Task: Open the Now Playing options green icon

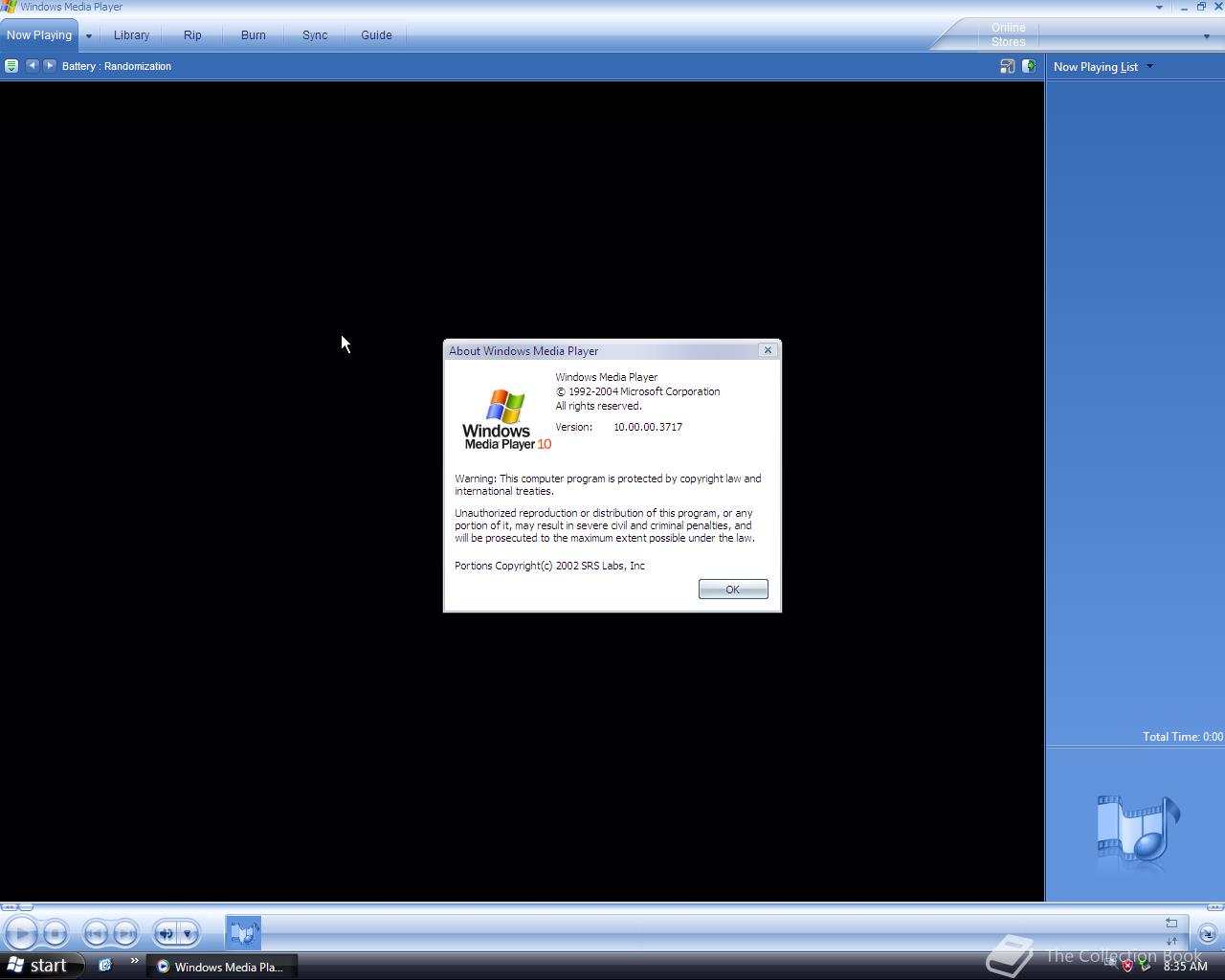Action: point(11,66)
